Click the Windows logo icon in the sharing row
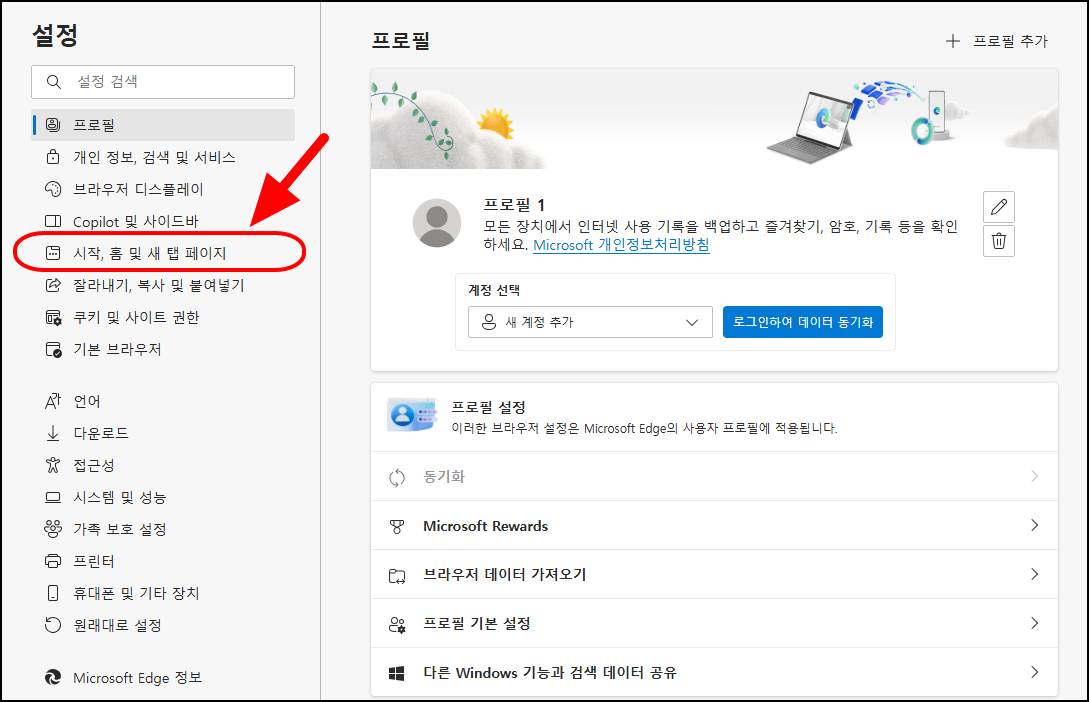Viewport: 1089px width, 702px height. tap(397, 673)
